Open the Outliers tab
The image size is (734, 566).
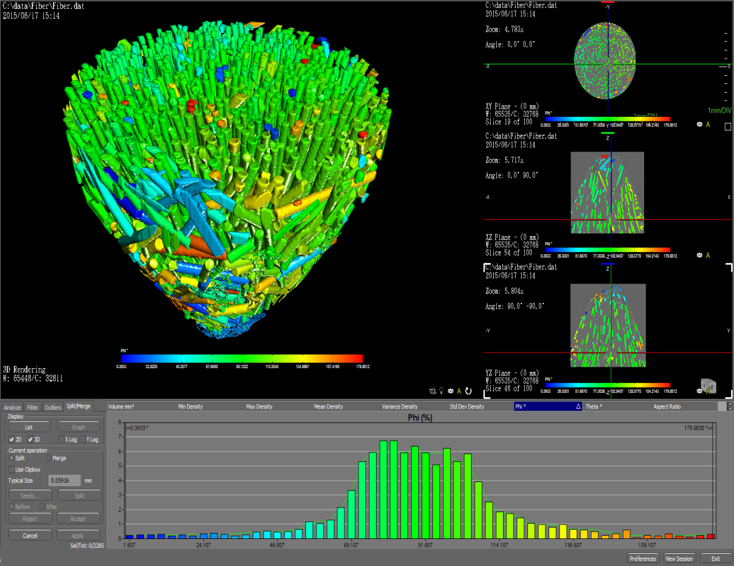pyautogui.click(x=52, y=407)
